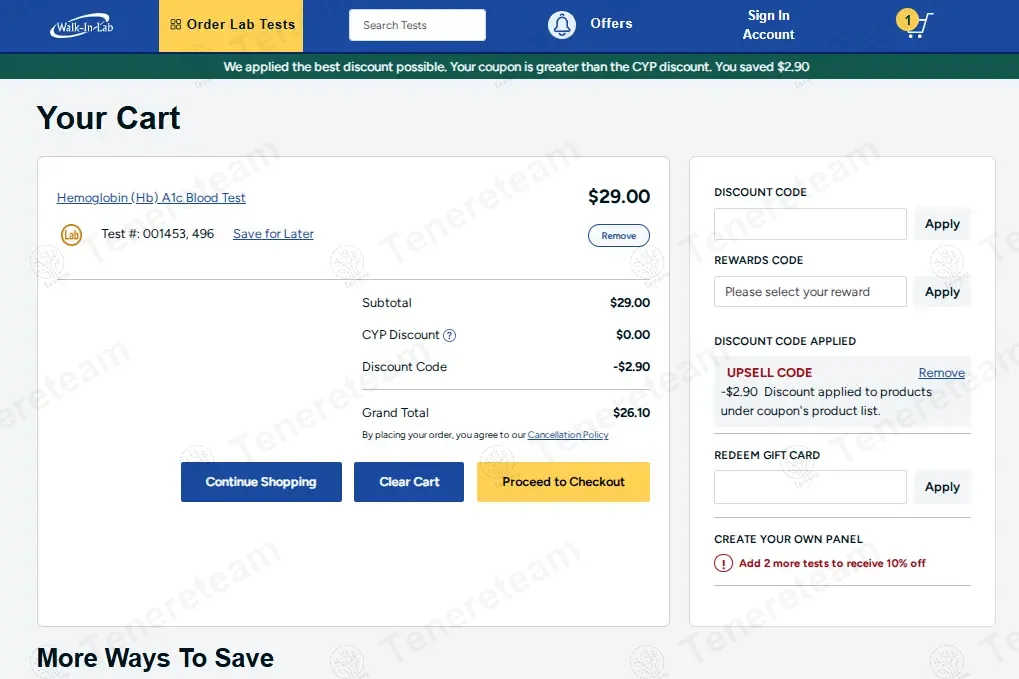This screenshot has height=679, width=1019.
Task: Open the shopping cart icon
Action: coord(917,24)
